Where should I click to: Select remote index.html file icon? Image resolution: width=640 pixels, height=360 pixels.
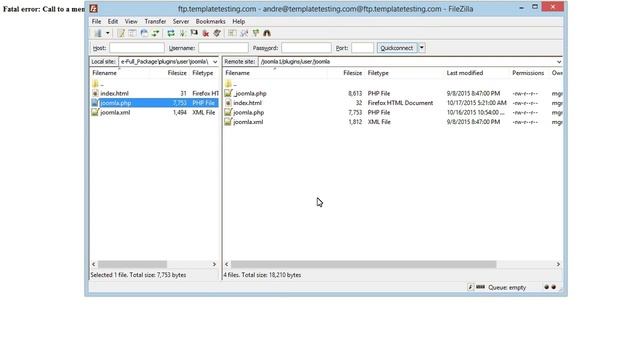click(228, 103)
